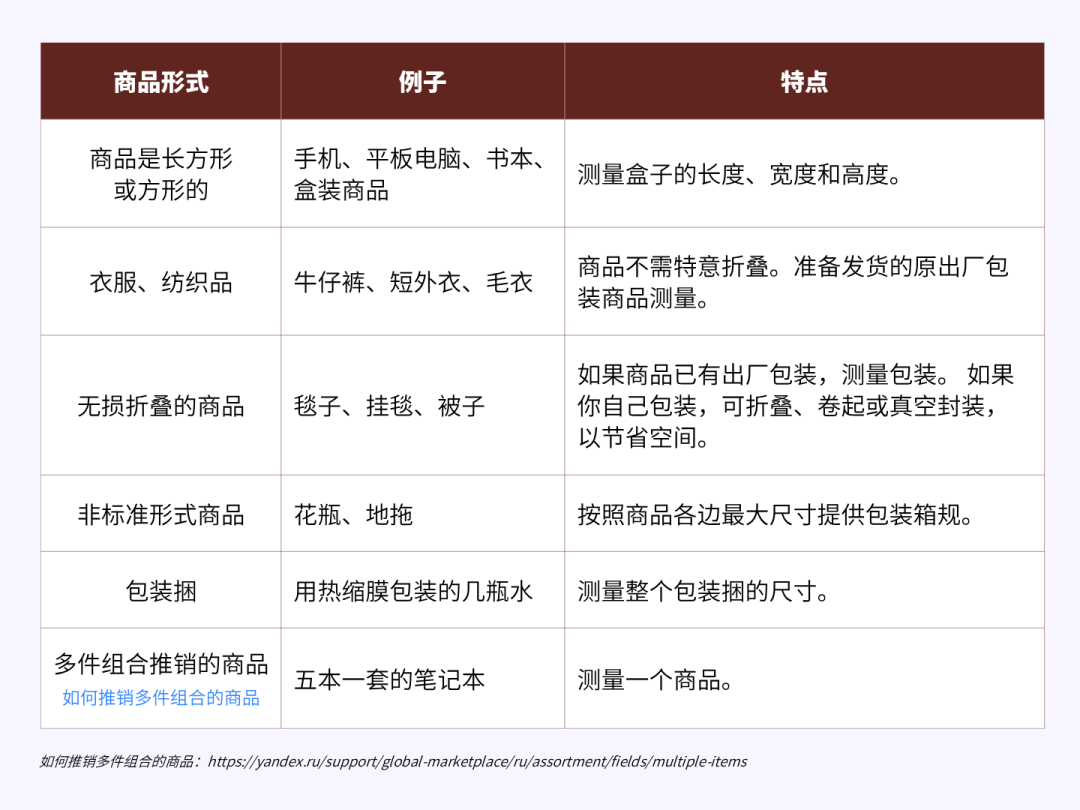Click the 例子 column header
The width and height of the screenshot is (1080, 810).
pos(422,82)
